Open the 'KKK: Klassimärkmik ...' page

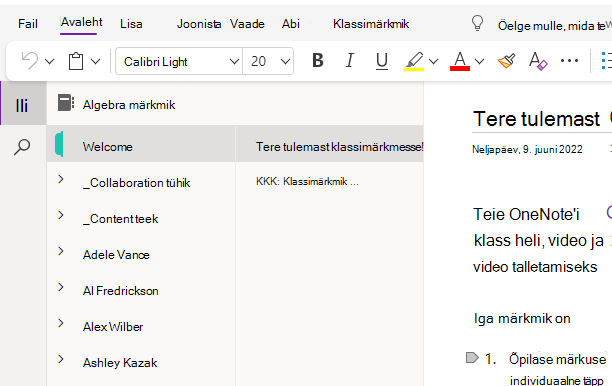(307, 181)
